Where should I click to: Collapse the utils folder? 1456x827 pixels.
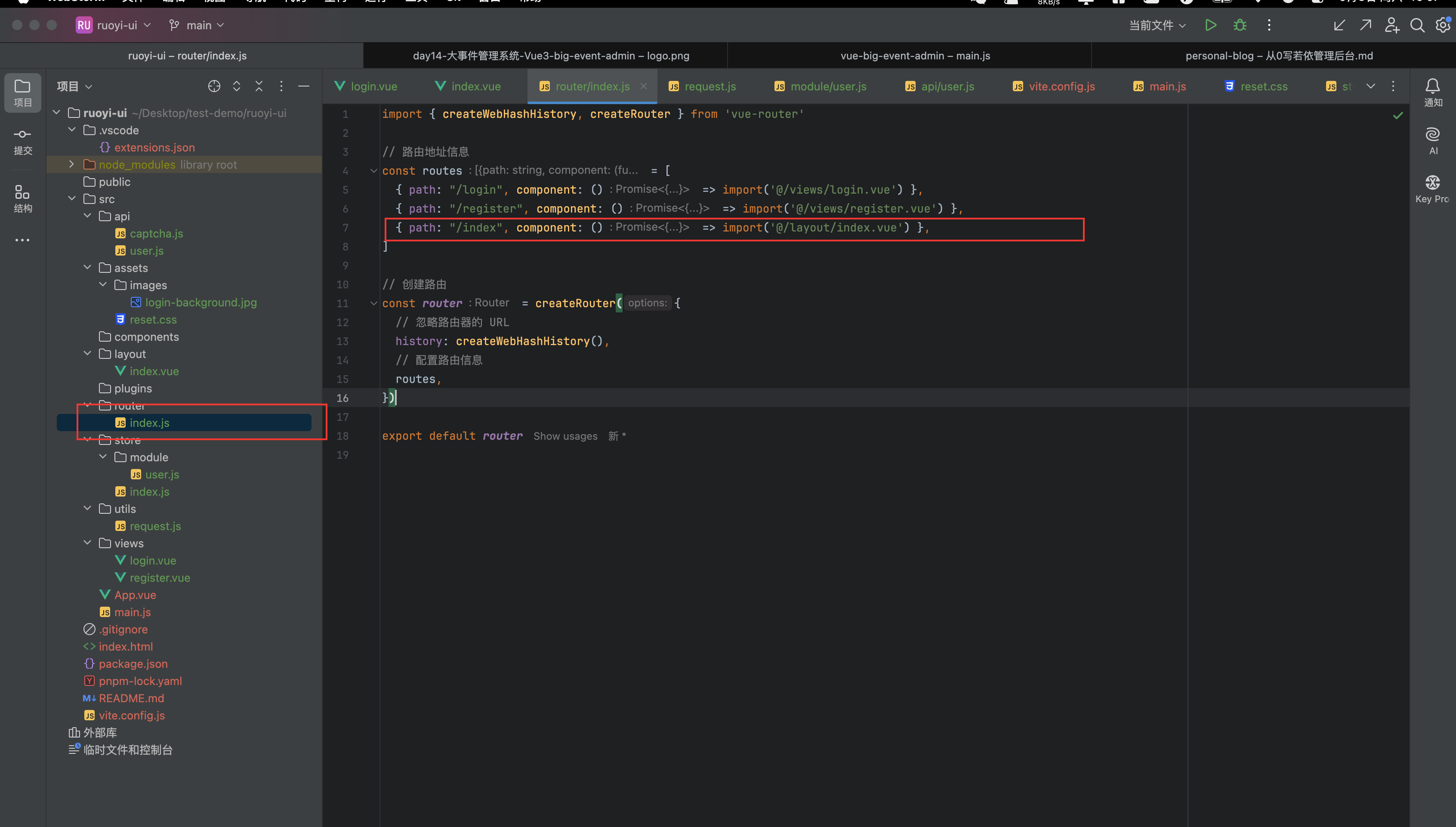tap(87, 508)
